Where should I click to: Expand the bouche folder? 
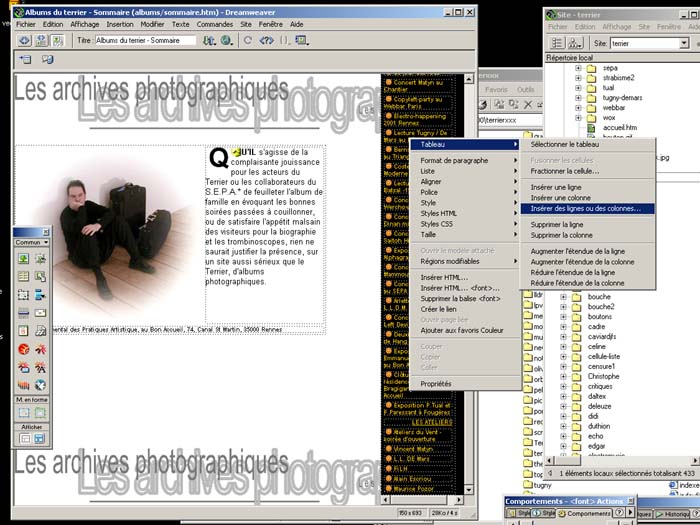[x=563, y=297]
